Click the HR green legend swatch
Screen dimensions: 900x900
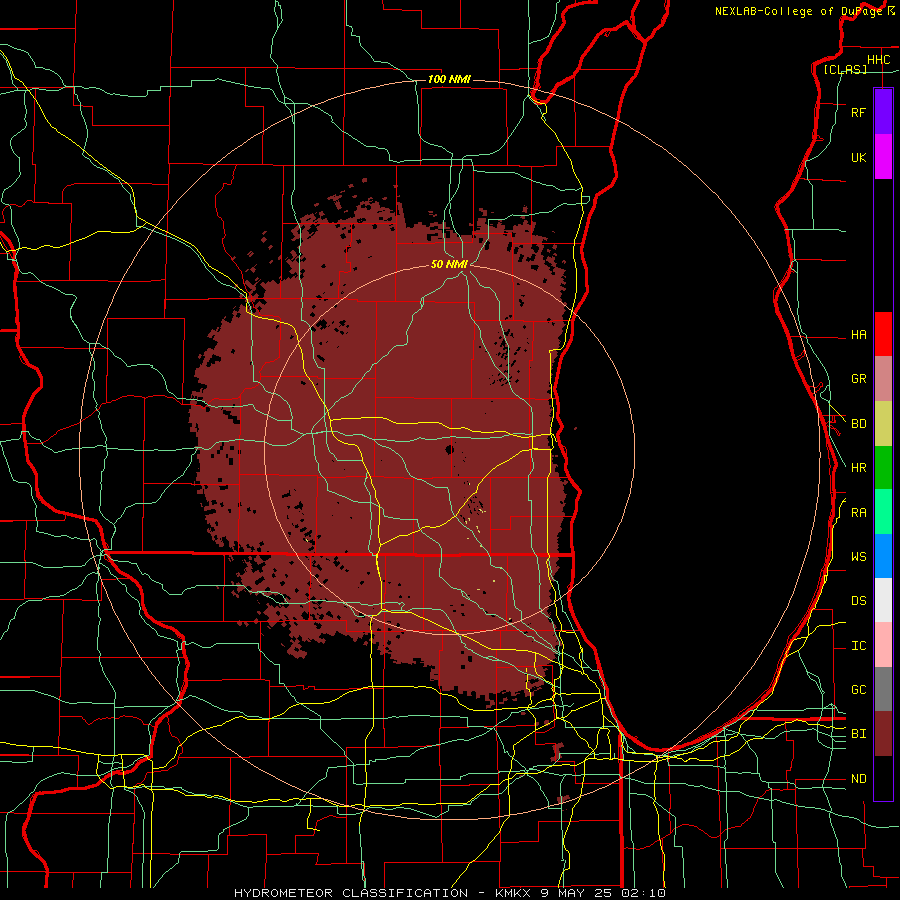[x=883, y=468]
